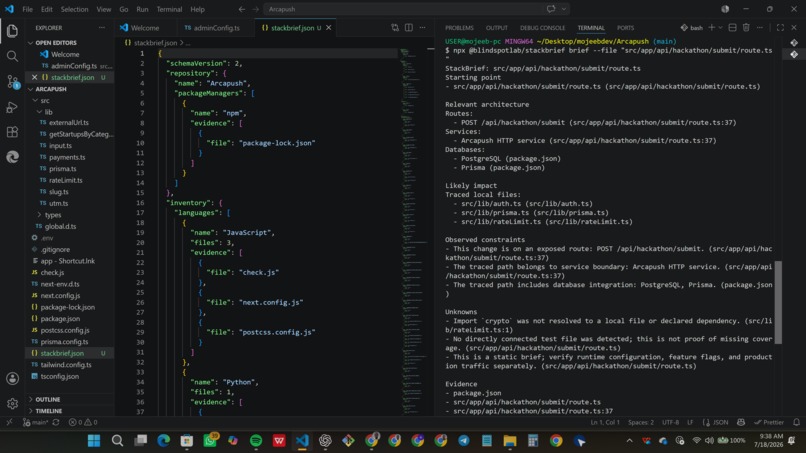Collapse the ARCAPUSH folder section

(31, 89)
